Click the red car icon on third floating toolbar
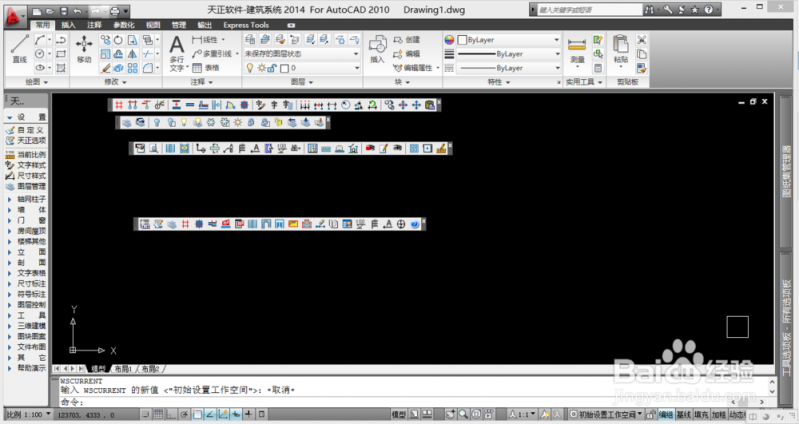799x424 pixels. pos(370,148)
